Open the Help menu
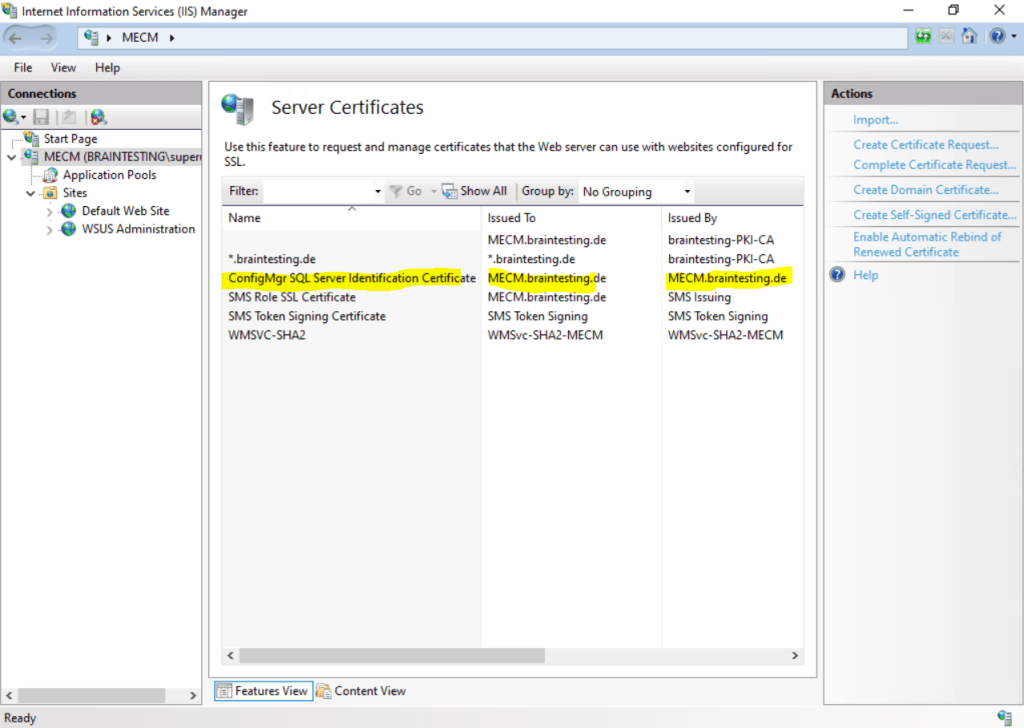The height and width of the screenshot is (728, 1024). (107, 68)
